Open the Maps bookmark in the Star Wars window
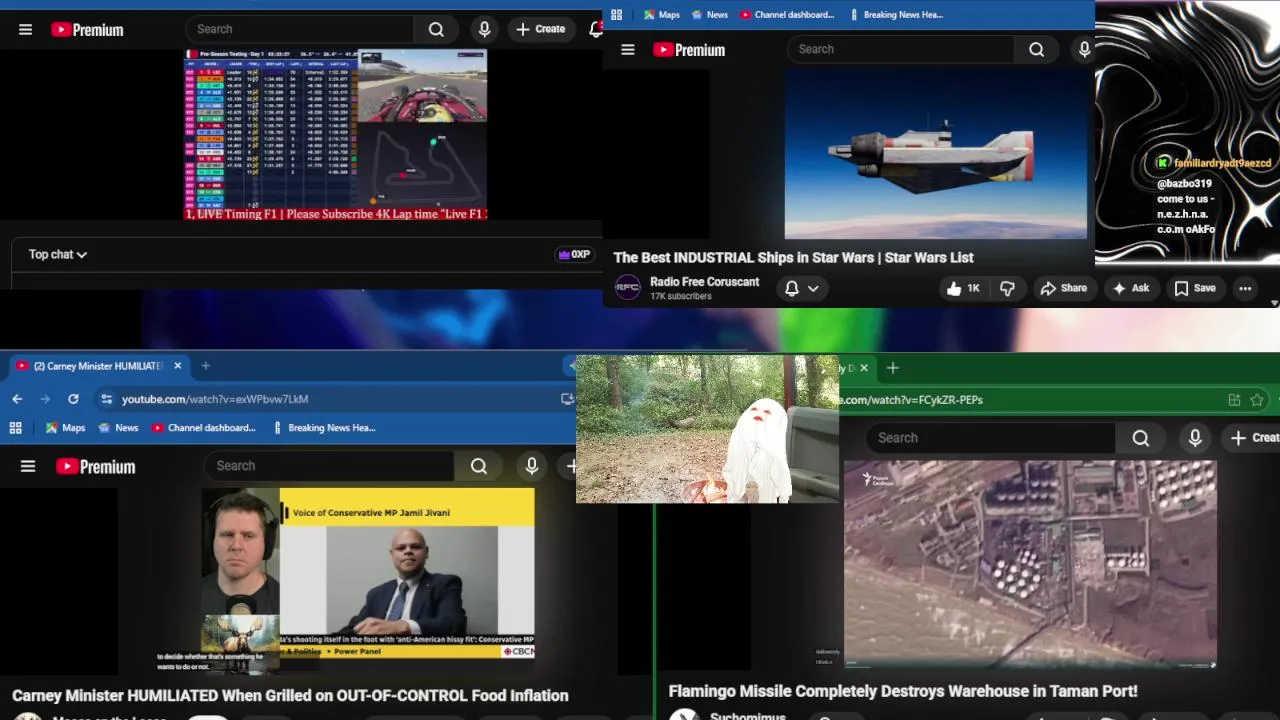This screenshot has height=720, width=1280. (x=662, y=15)
